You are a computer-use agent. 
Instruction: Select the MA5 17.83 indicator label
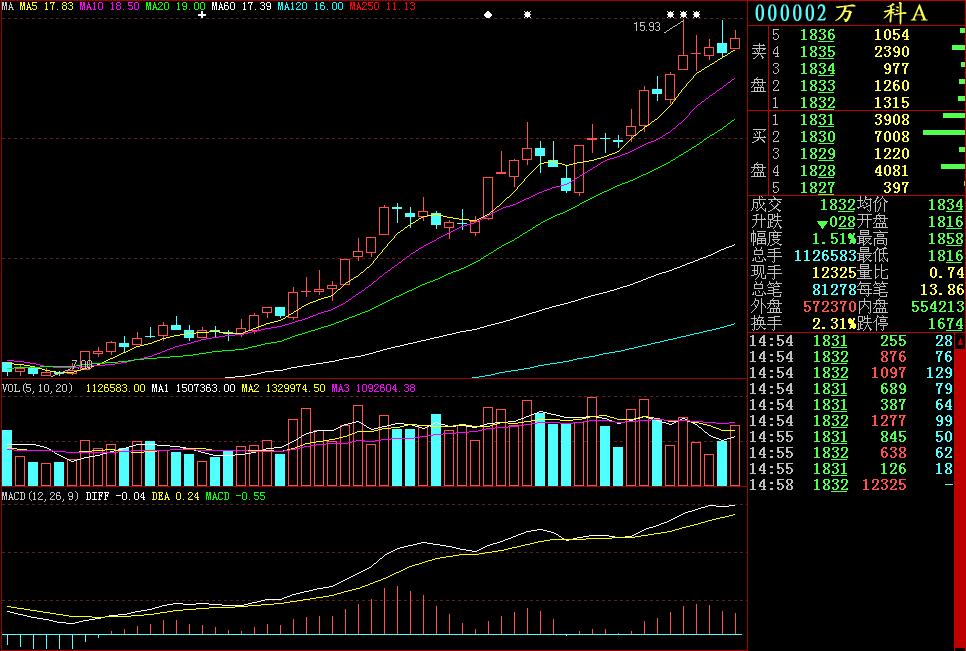pyautogui.click(x=46, y=6)
